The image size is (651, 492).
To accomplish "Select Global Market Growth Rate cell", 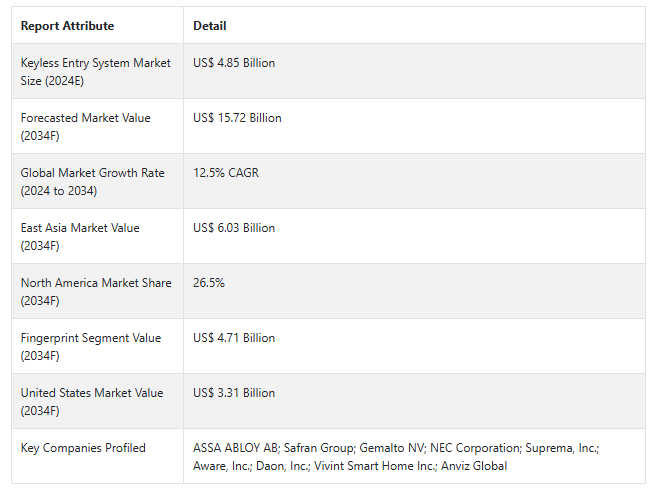I will click(x=97, y=181).
